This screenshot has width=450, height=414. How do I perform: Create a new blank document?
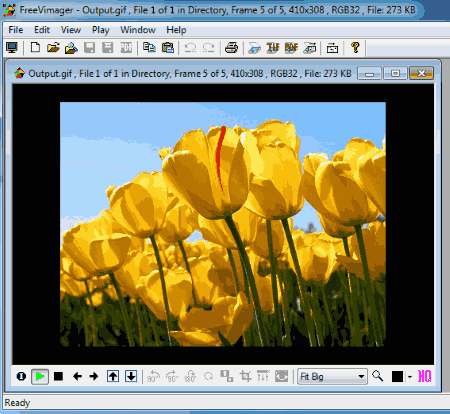(35, 48)
